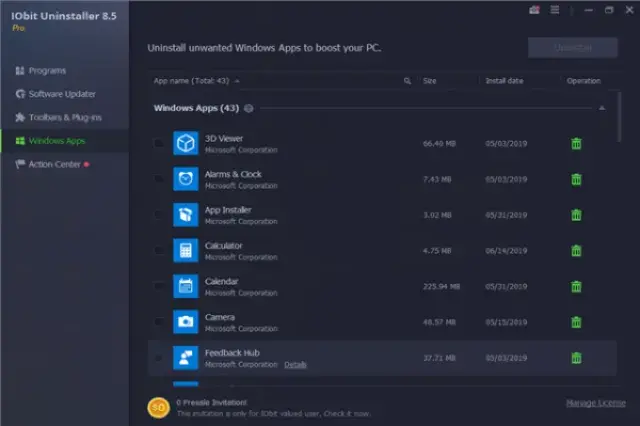The width and height of the screenshot is (640, 426).
Task: Click the gold presale invitation coin icon
Action: click(158, 406)
